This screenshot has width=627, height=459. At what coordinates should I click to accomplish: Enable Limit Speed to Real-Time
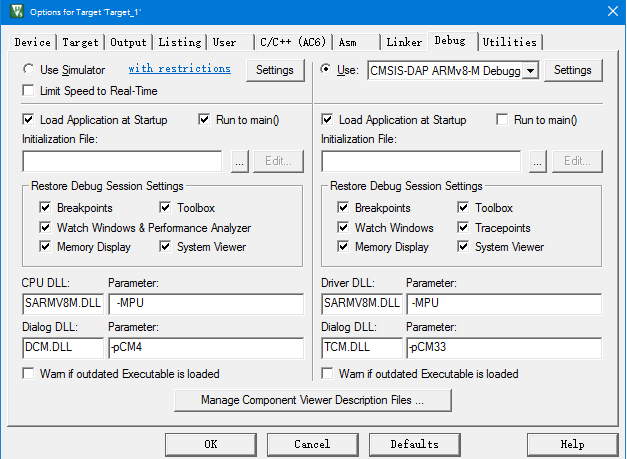tap(28, 91)
